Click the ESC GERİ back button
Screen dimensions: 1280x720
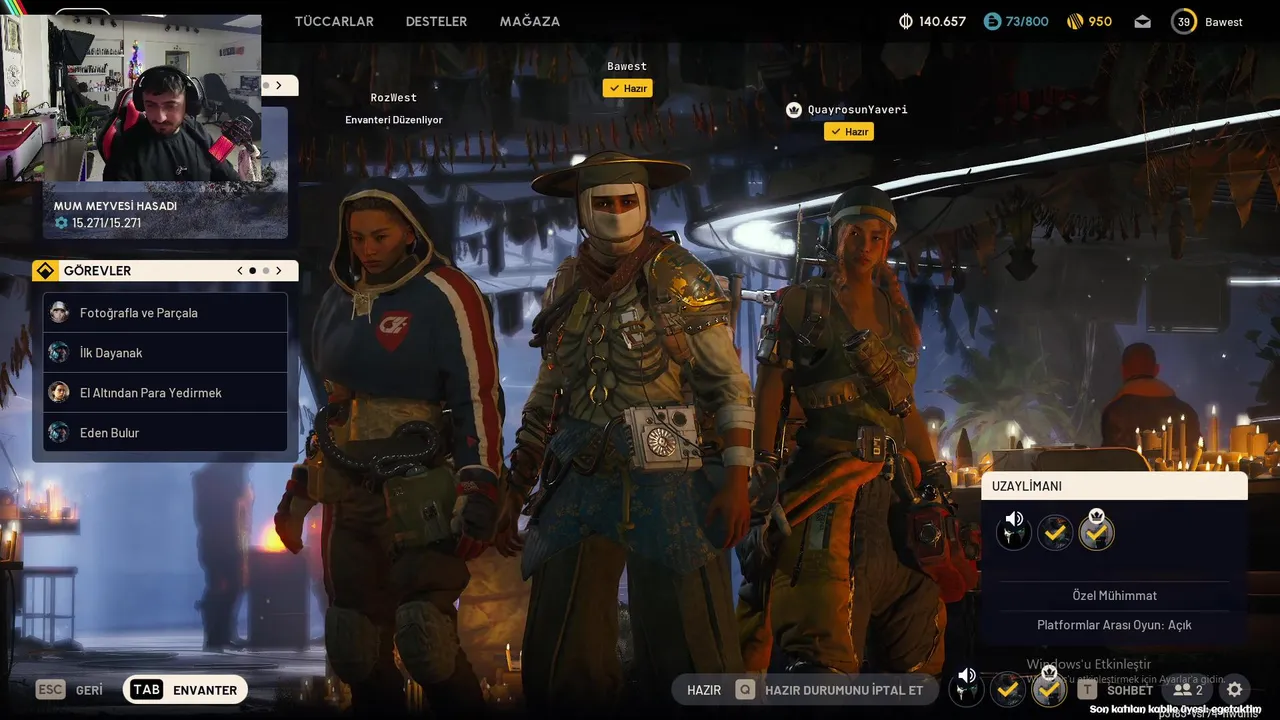(70, 690)
